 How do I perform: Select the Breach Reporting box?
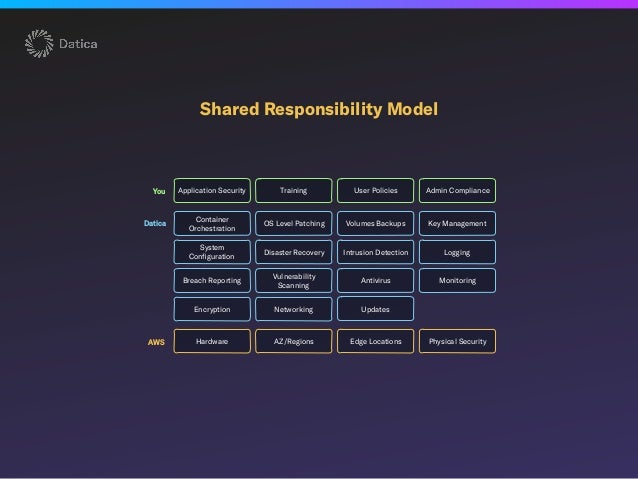coord(212,280)
